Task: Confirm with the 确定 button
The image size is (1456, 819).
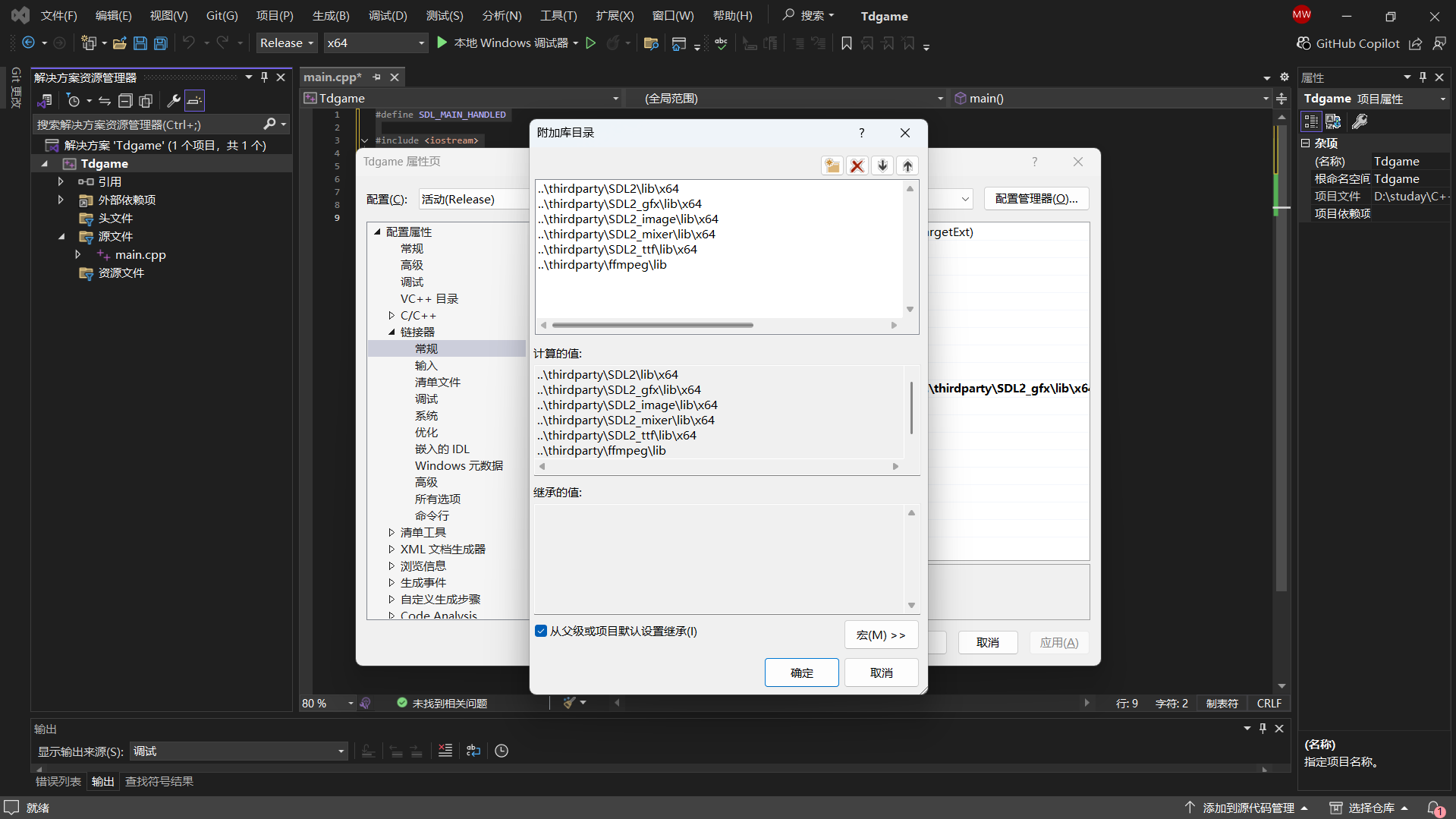Action: (x=801, y=673)
